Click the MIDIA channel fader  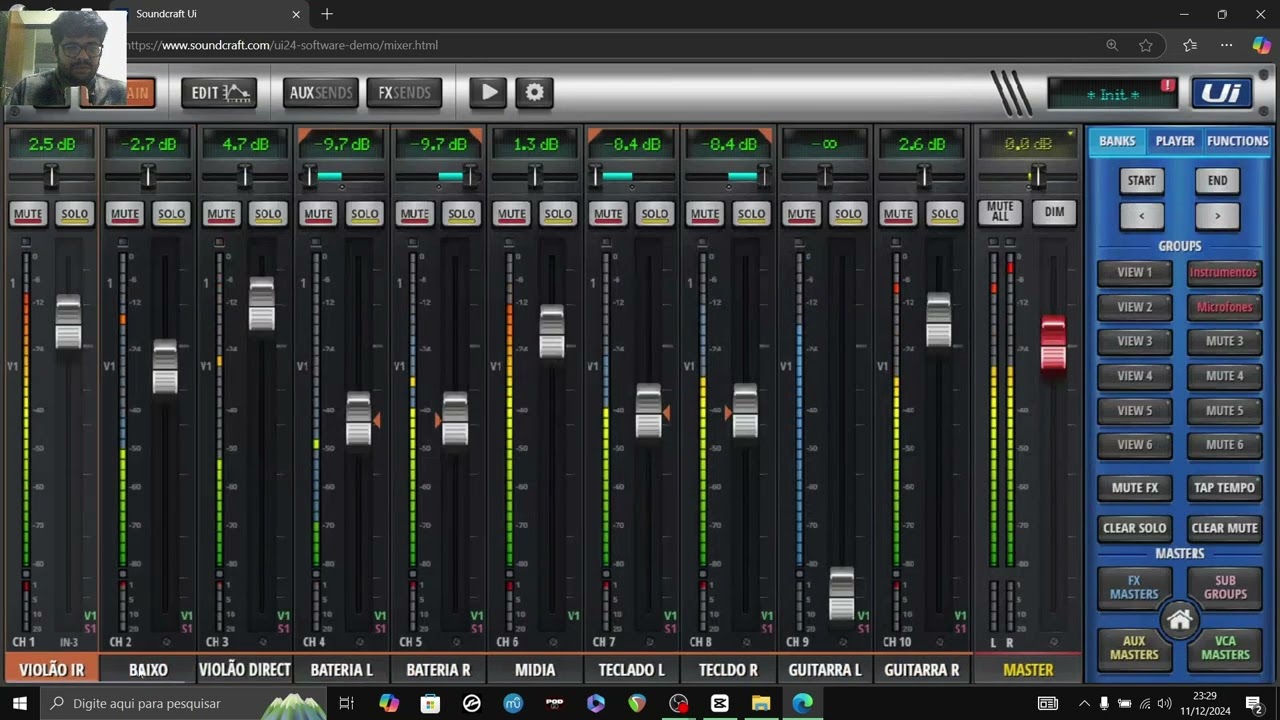tap(551, 331)
